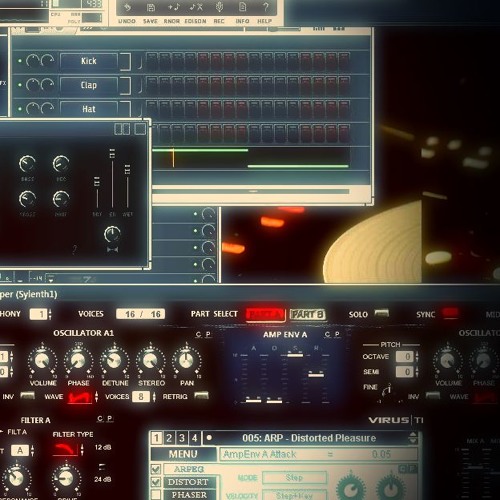This screenshot has width=500, height=500.
Task: Open the MENU button in the preset display
Action: tap(183, 454)
